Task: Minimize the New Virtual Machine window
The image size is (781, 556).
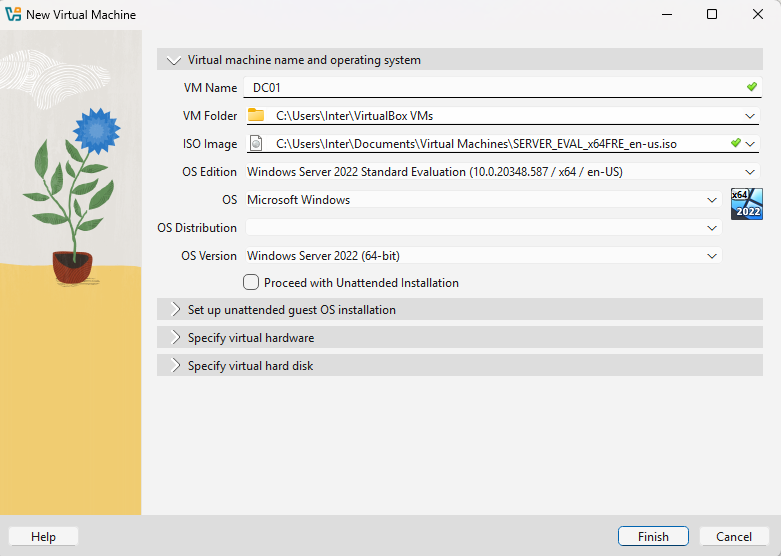Action: pos(666,14)
